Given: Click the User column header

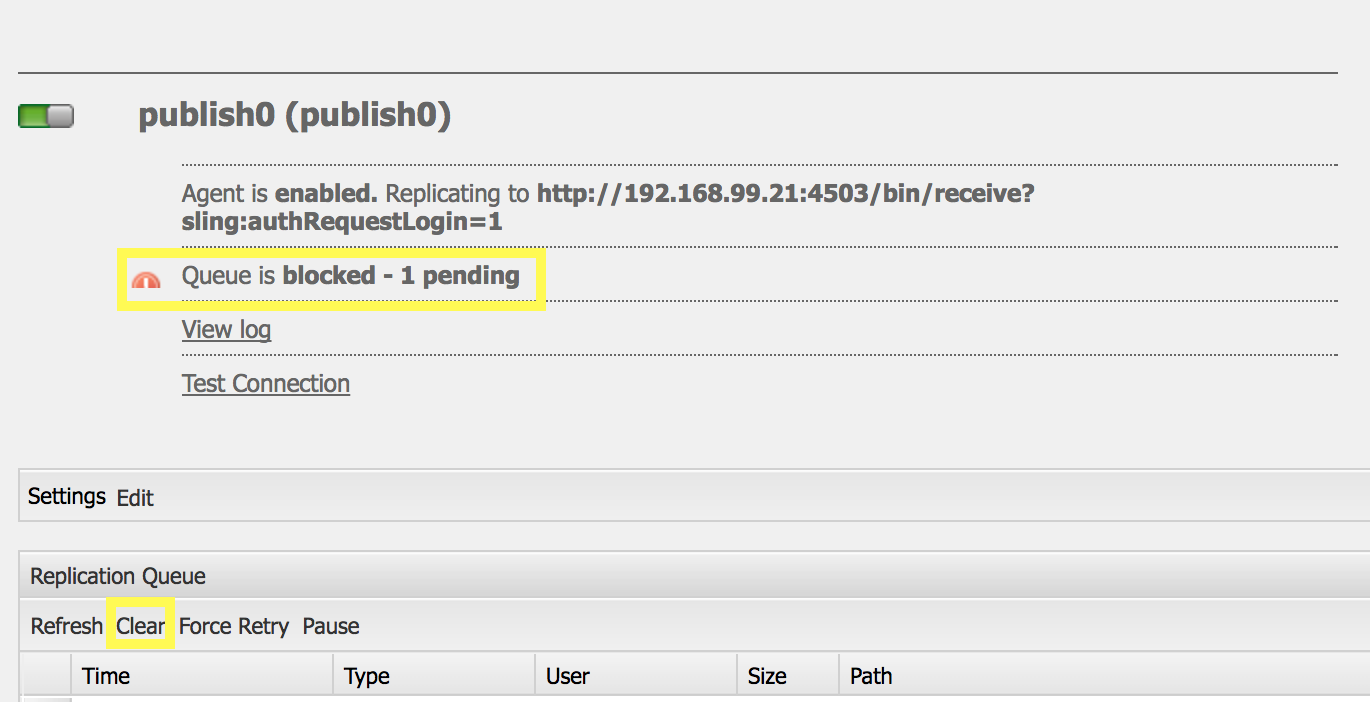Looking at the screenshot, I should coord(566,676).
